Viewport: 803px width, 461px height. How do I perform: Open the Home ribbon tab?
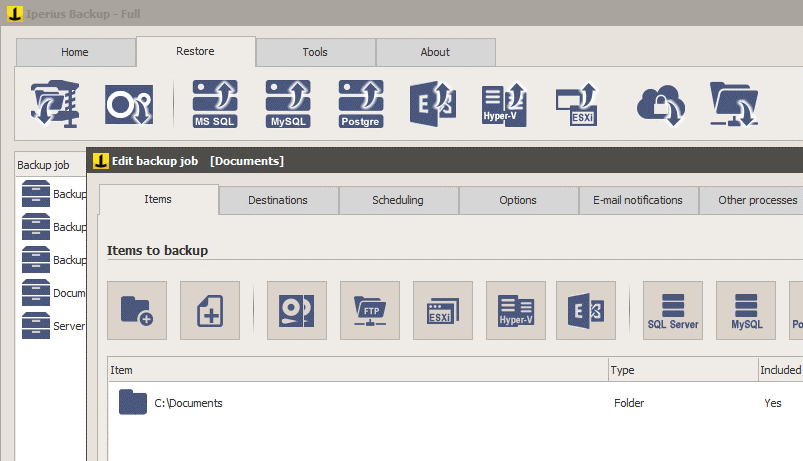click(x=75, y=52)
